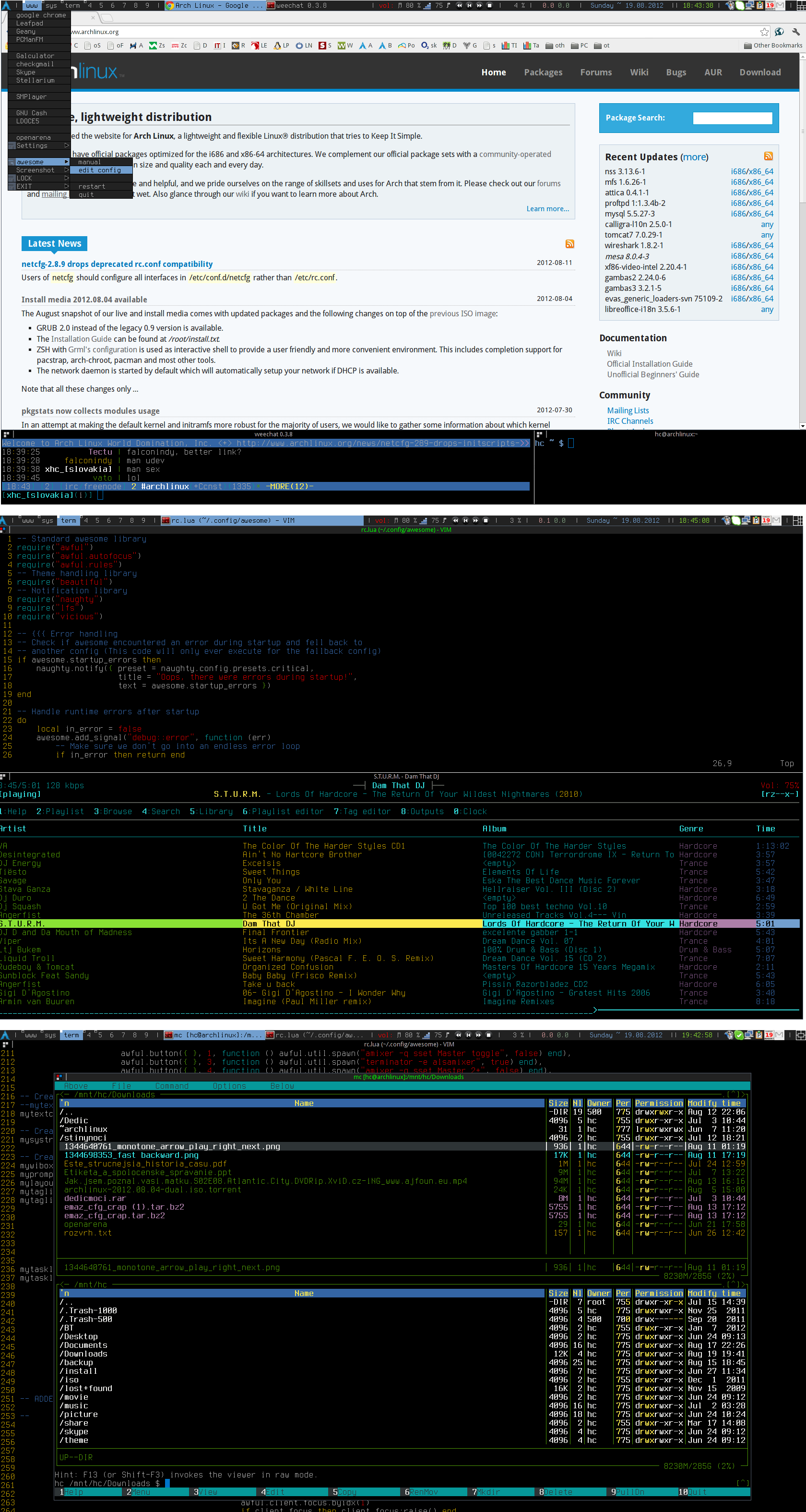Switch to cmus '2:Playlist' view

pyautogui.click(x=60, y=811)
